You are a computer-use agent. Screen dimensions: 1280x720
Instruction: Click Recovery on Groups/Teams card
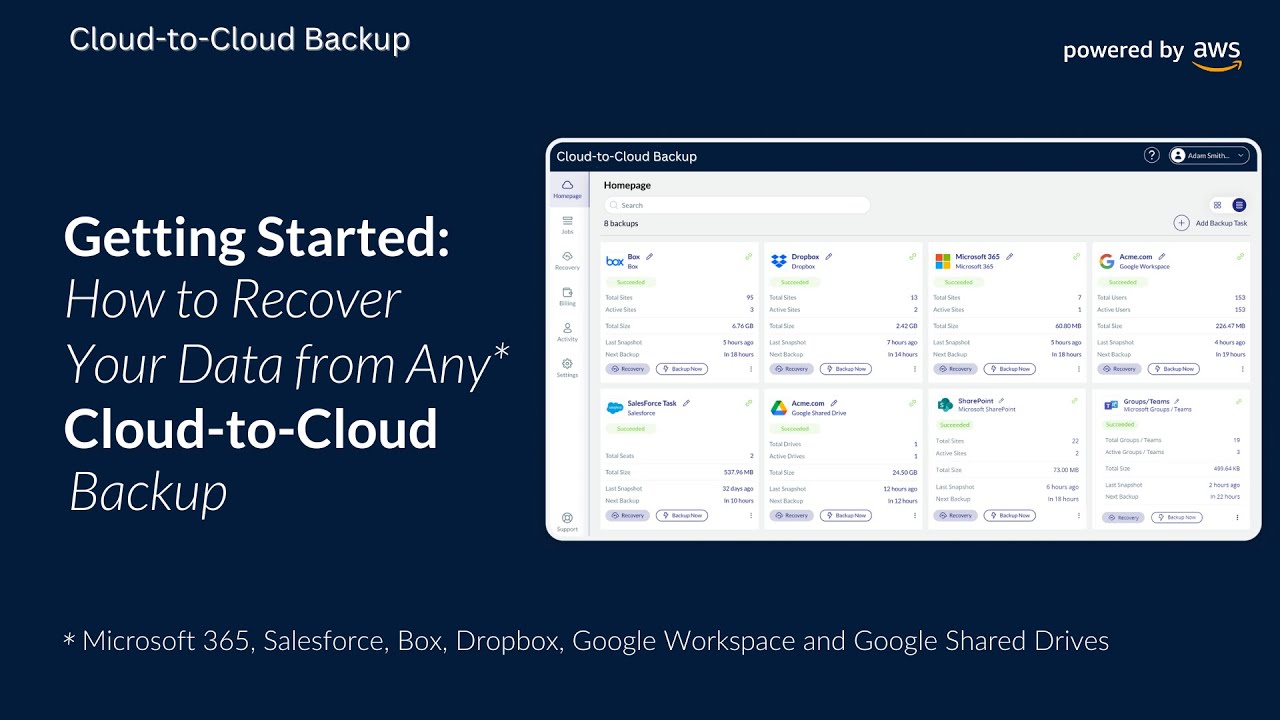point(1123,518)
